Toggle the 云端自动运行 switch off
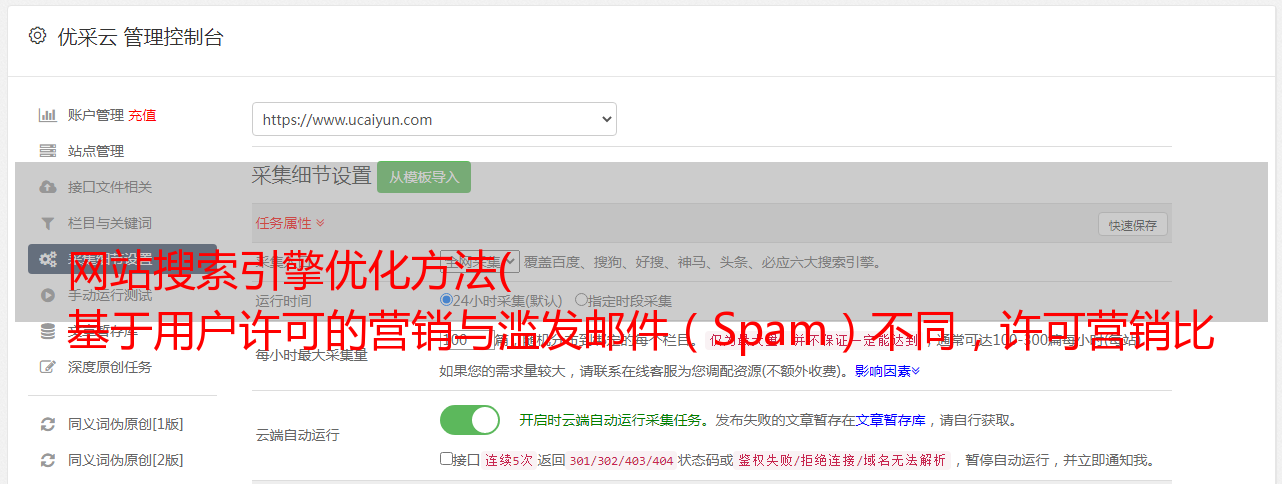Screen dimensions: 1282x484 pyautogui.click(x=470, y=420)
